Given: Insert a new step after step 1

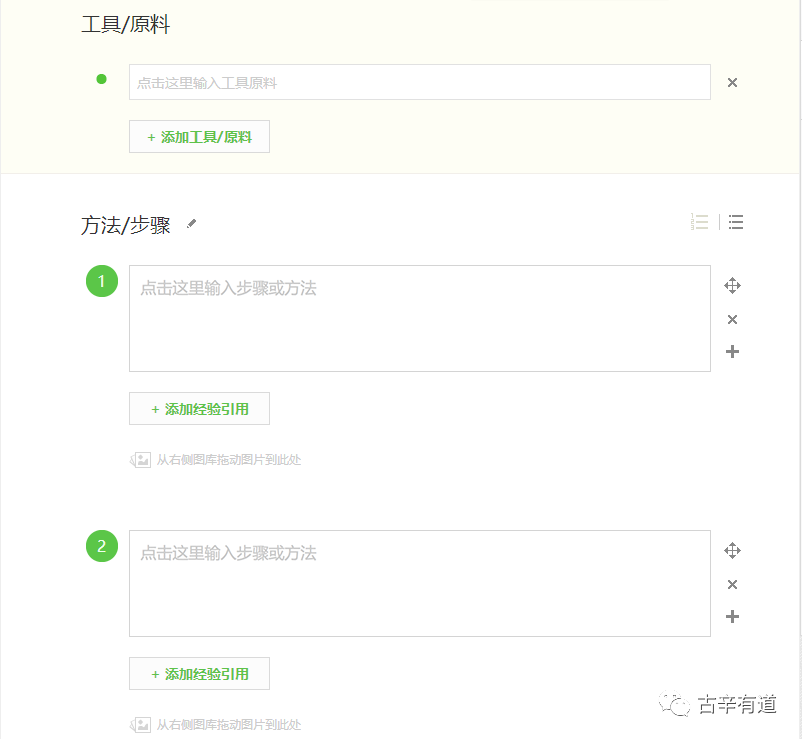Looking at the screenshot, I should pos(732,351).
